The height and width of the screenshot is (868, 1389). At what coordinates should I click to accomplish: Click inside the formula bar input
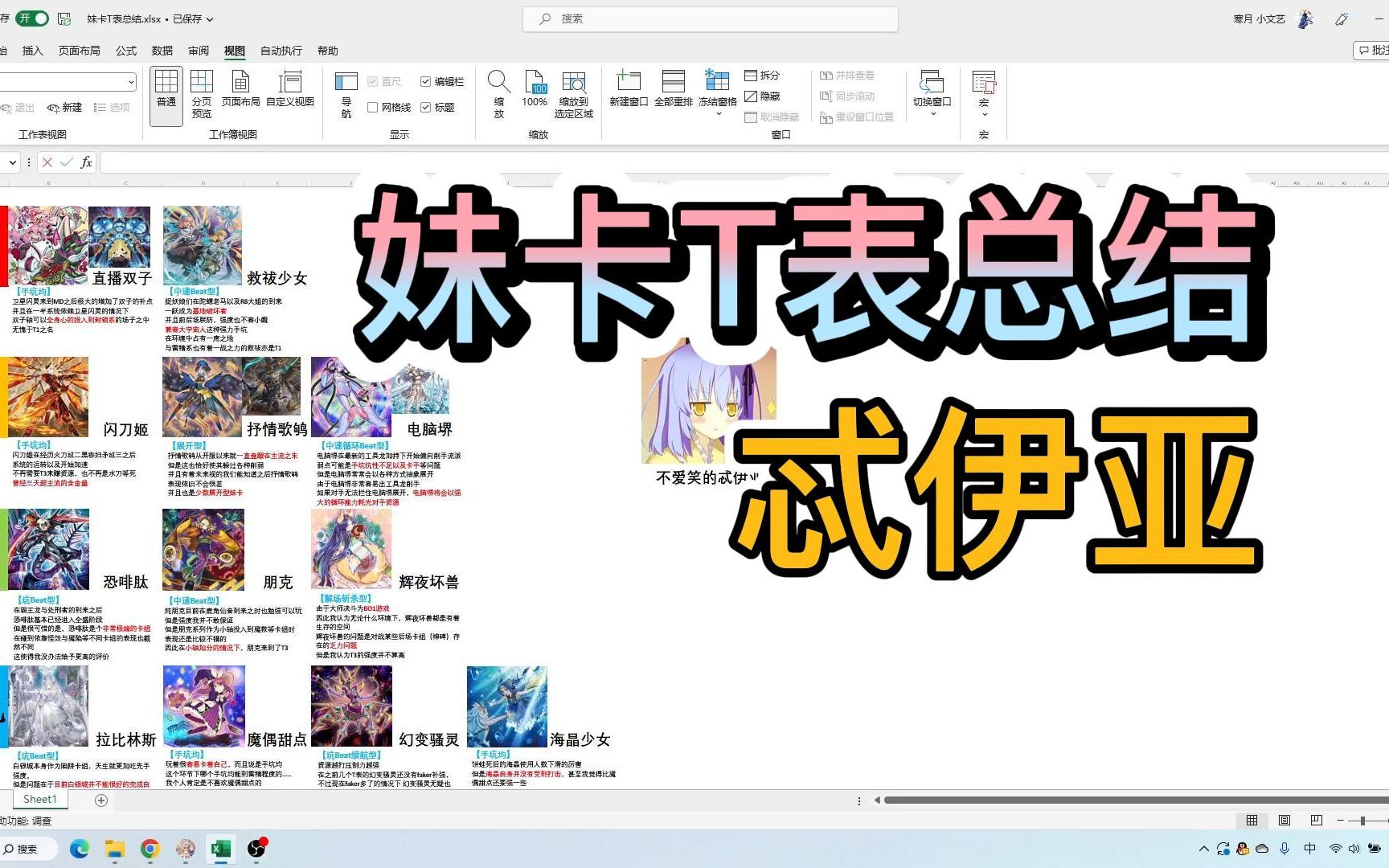pos(744,162)
